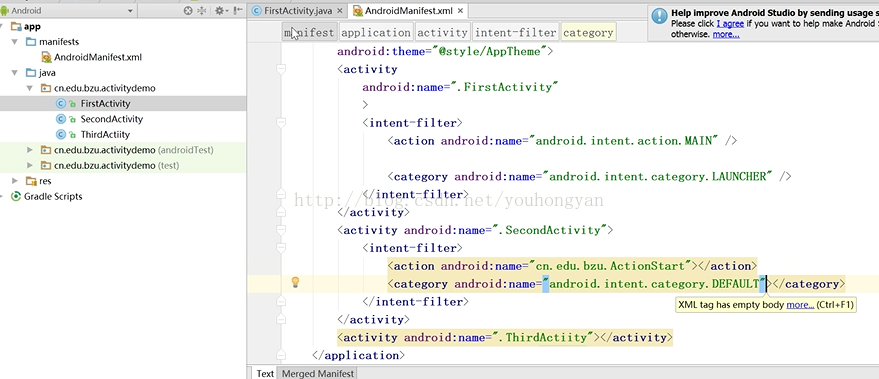Click the I agree link
The height and width of the screenshot is (379, 879).
(x=730, y=24)
